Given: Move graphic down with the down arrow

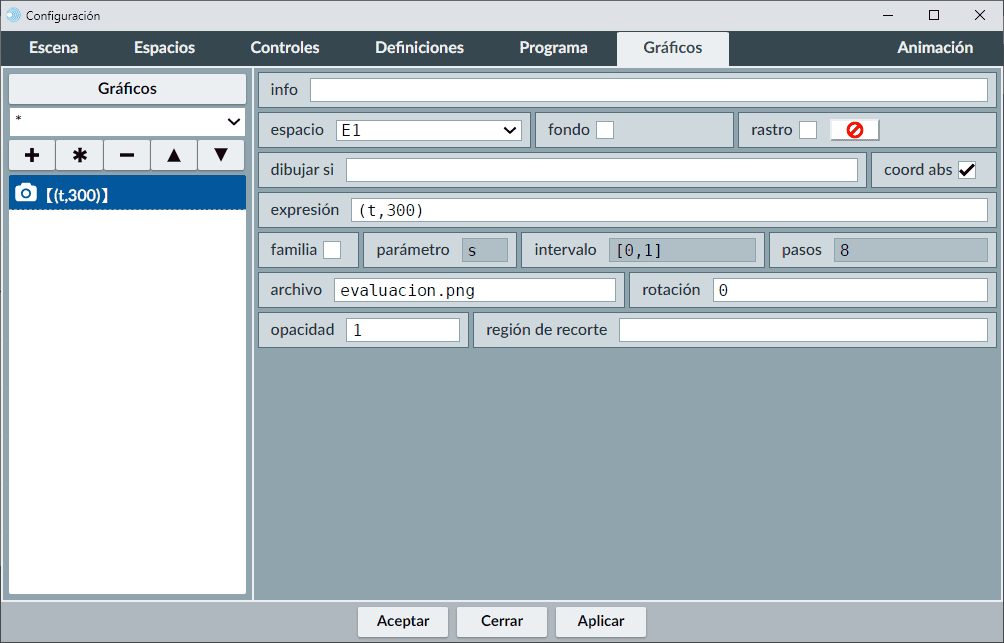Looking at the screenshot, I should point(221,155).
